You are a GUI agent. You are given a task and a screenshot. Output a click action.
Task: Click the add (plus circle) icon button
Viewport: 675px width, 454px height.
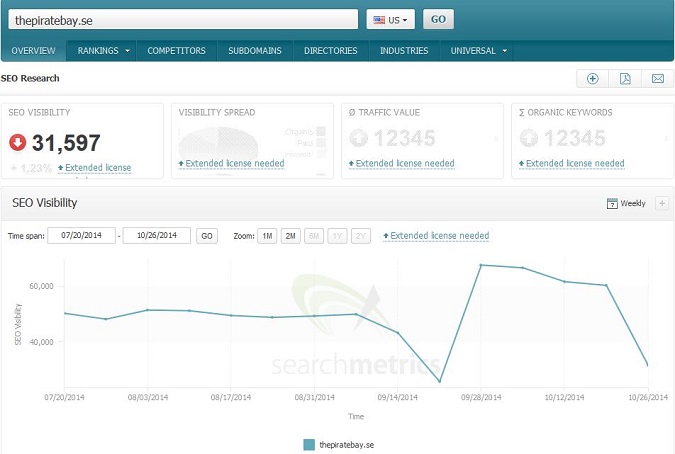click(x=593, y=79)
